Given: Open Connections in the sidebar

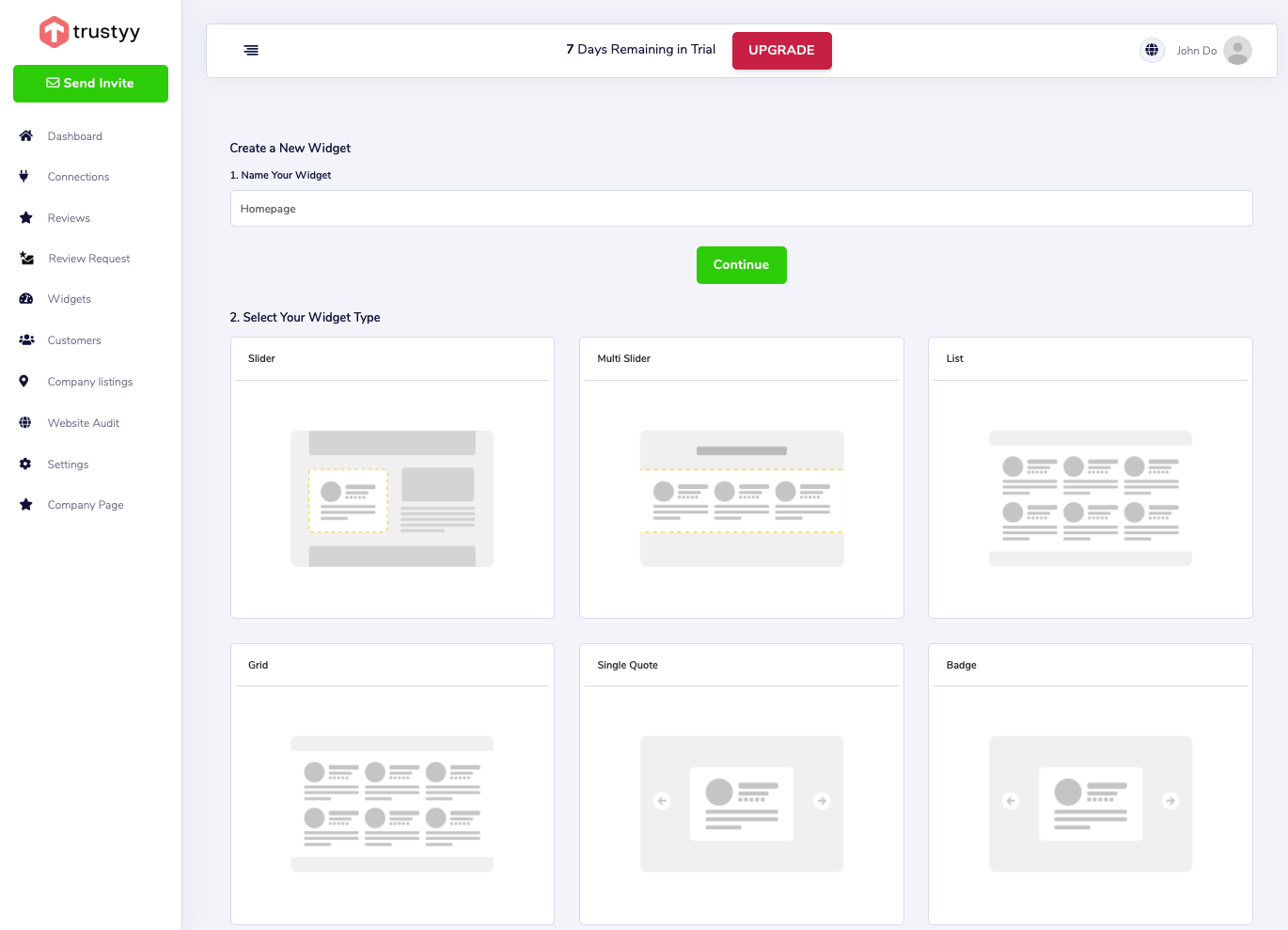Looking at the screenshot, I should (79, 177).
